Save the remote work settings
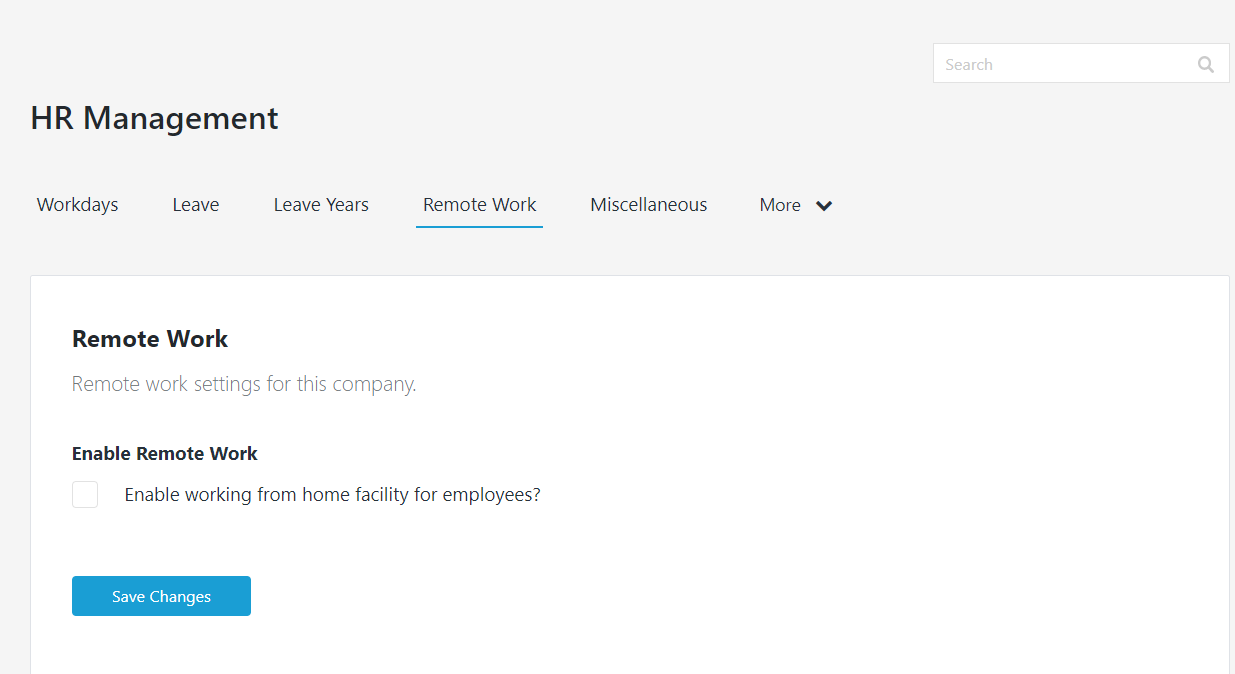The height and width of the screenshot is (674, 1235). pos(161,595)
